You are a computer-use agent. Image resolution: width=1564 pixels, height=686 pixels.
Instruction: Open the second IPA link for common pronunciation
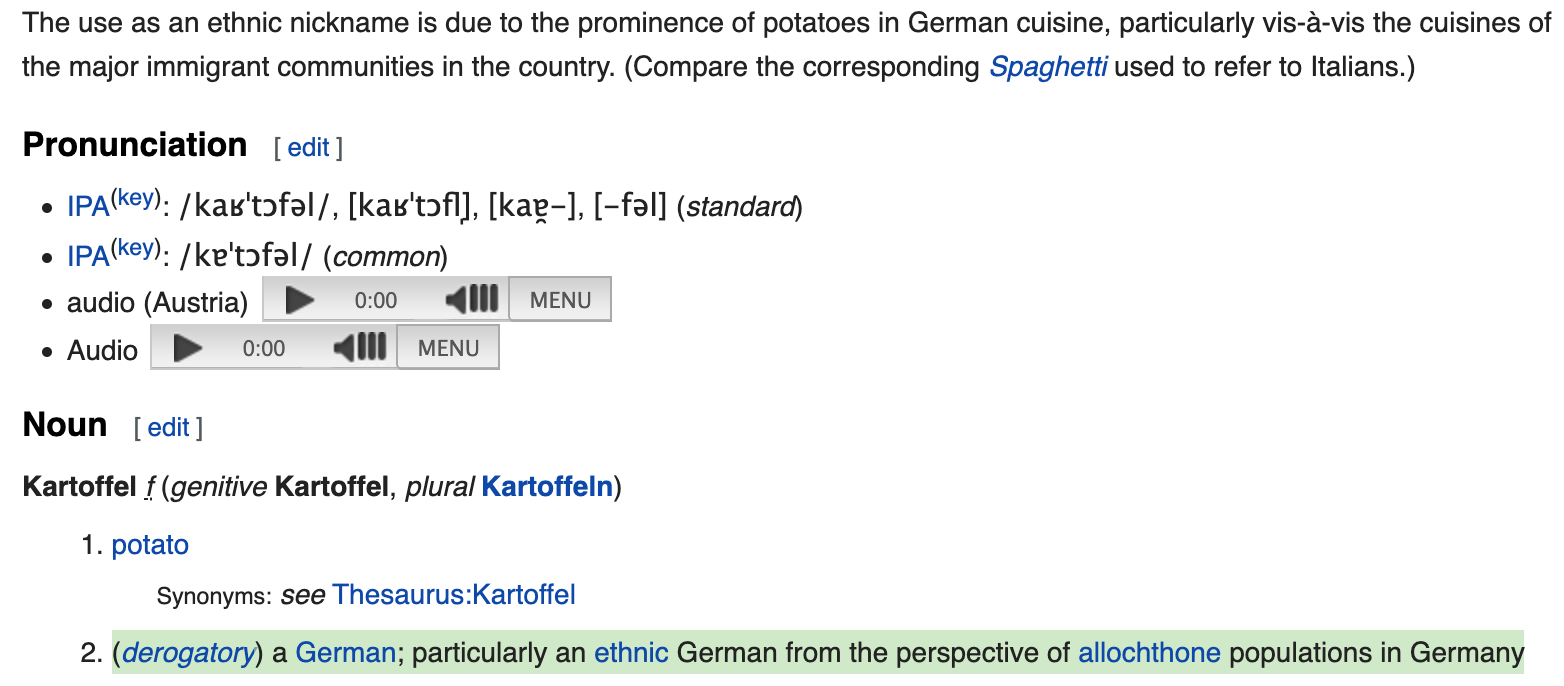(88, 256)
